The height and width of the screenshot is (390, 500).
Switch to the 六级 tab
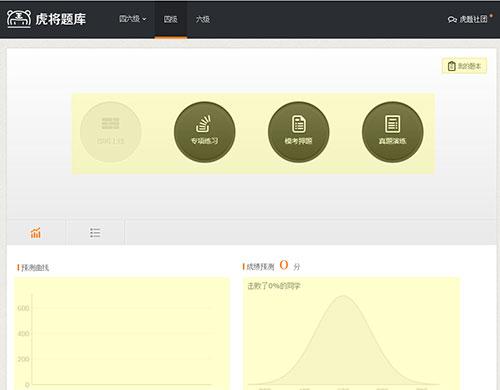pyautogui.click(x=203, y=19)
